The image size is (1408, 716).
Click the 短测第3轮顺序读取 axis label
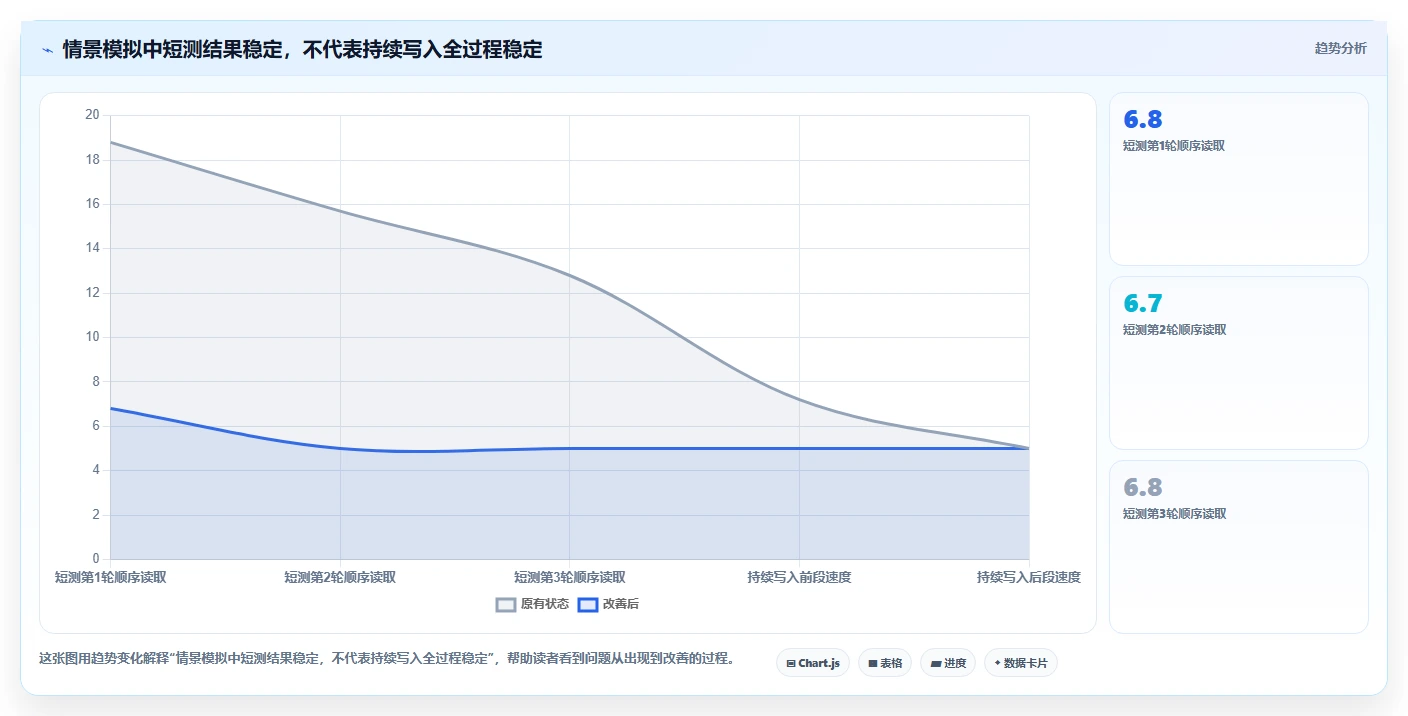point(570,577)
